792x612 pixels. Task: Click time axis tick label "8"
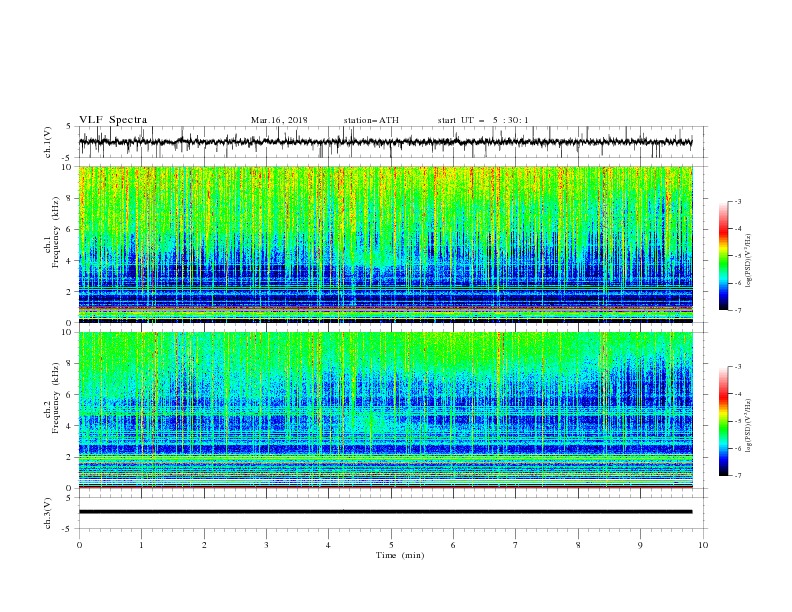click(x=578, y=545)
